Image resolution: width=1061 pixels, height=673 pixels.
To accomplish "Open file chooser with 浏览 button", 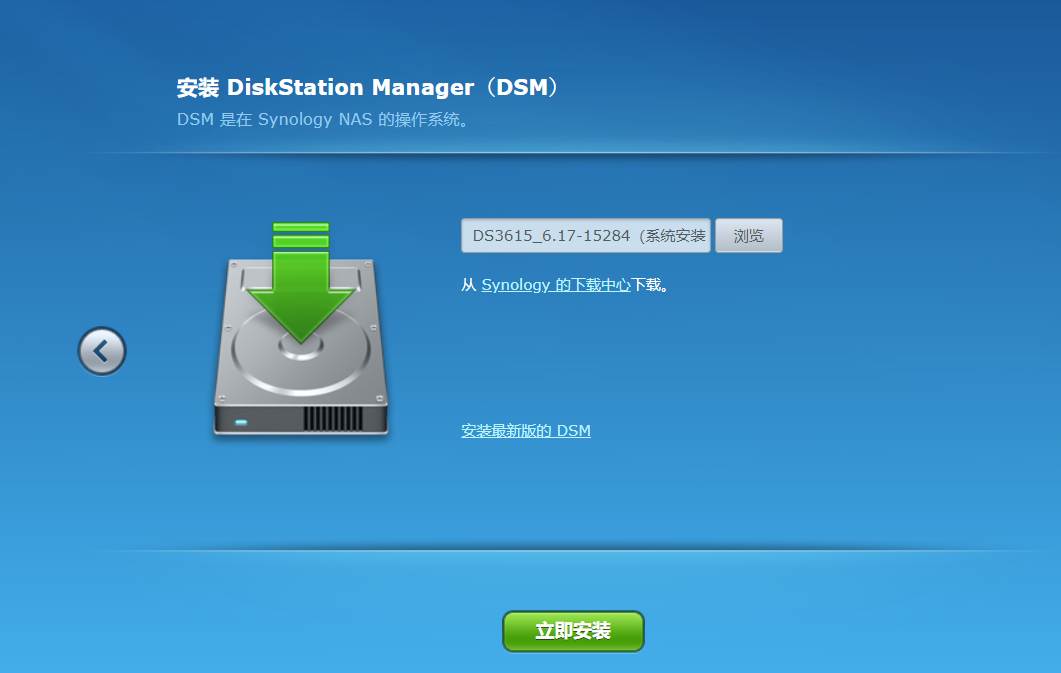I will click(748, 235).
